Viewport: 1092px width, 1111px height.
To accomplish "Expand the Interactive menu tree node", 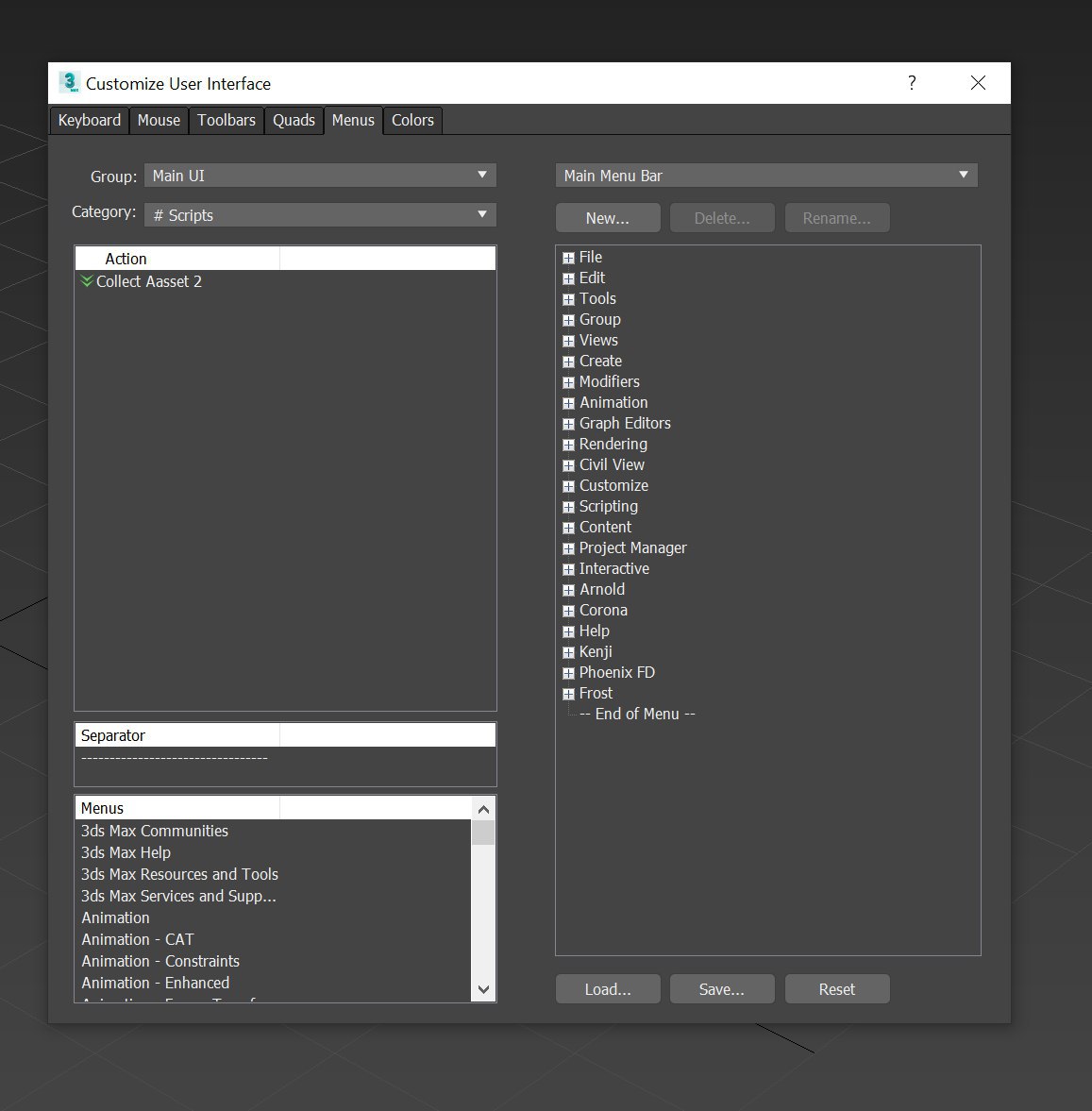I will tap(568, 569).
